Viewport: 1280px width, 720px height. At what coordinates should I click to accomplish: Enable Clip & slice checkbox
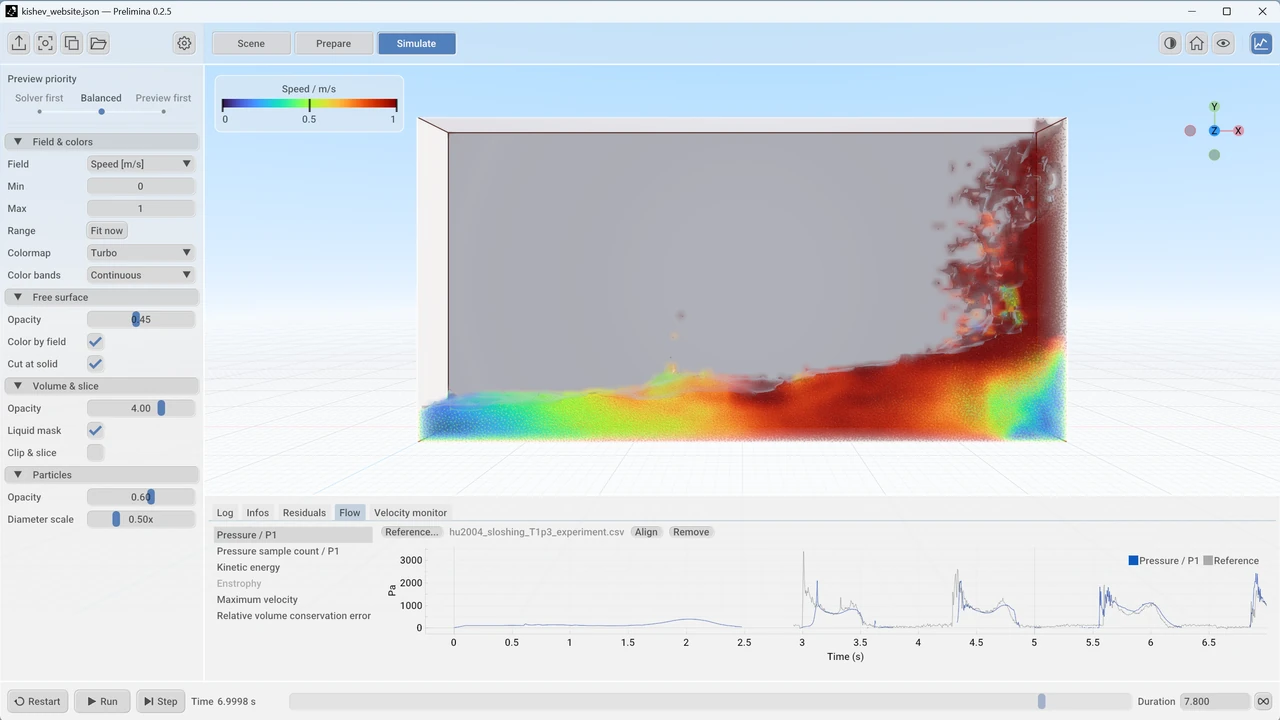95,453
